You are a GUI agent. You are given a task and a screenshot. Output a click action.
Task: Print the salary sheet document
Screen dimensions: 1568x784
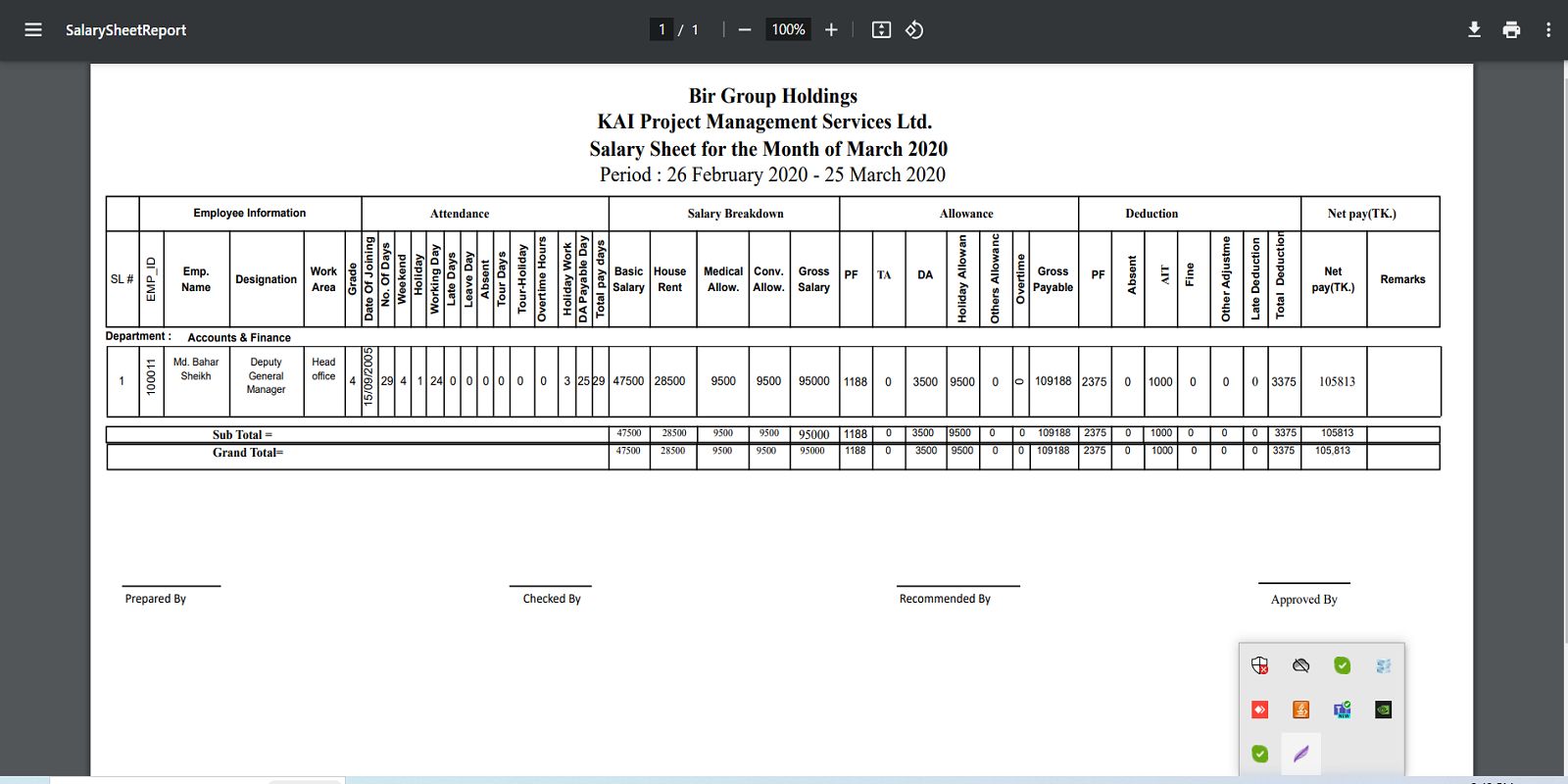pos(1511,29)
